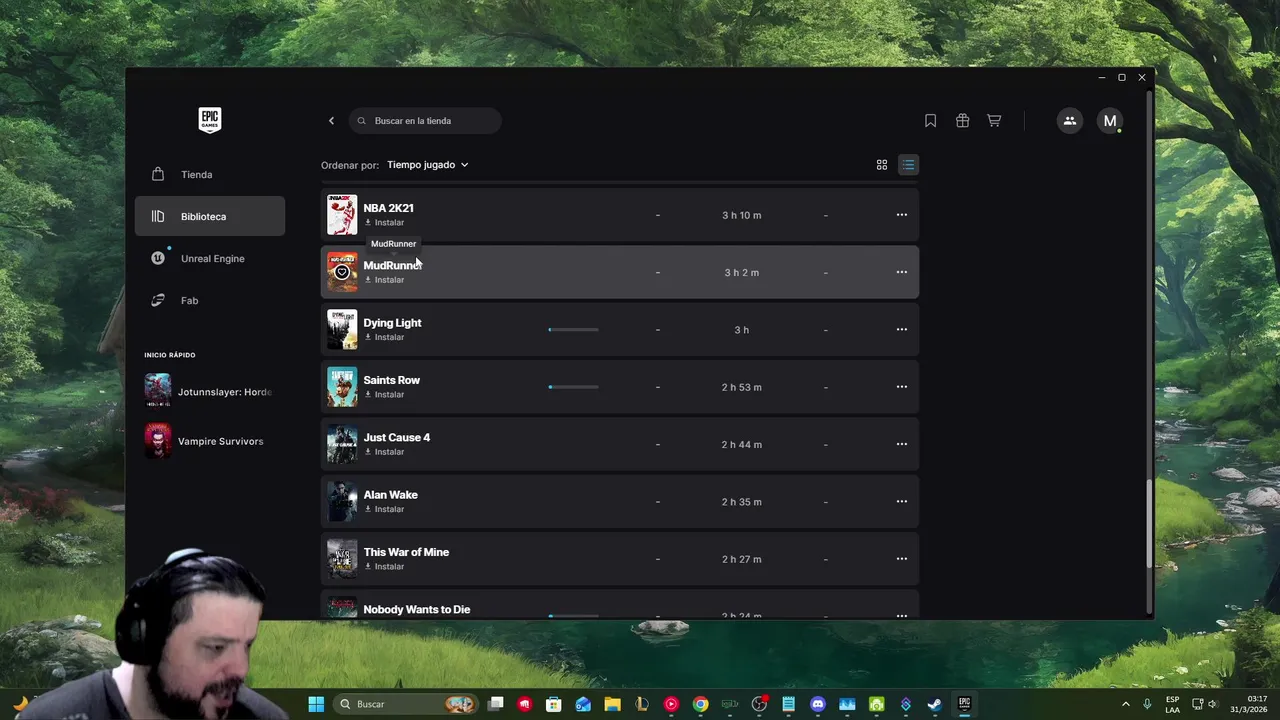This screenshot has width=1280, height=720.
Task: Click Instalar under Just Cause 4
Action: tap(384, 452)
